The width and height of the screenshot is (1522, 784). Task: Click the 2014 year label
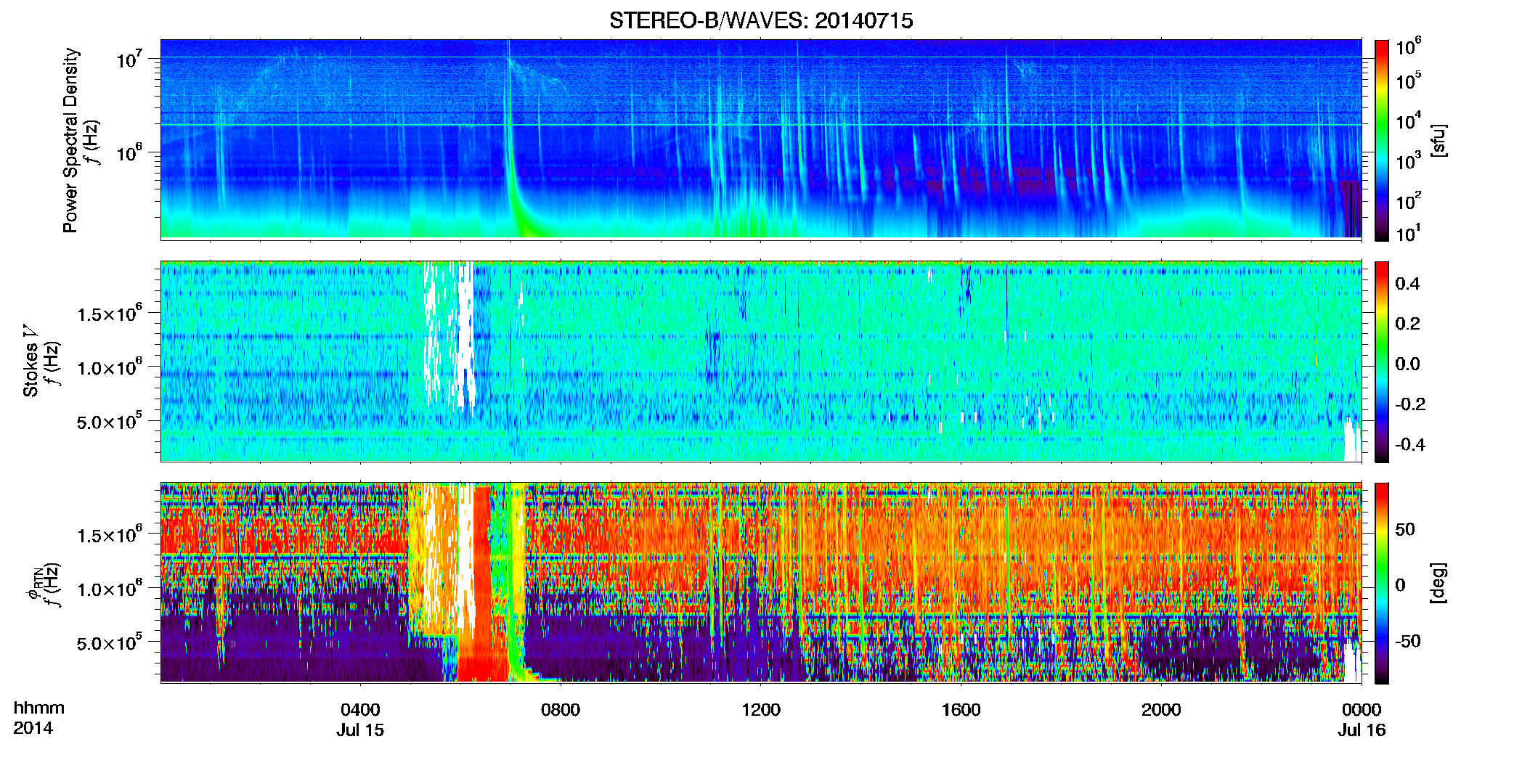pos(33,728)
